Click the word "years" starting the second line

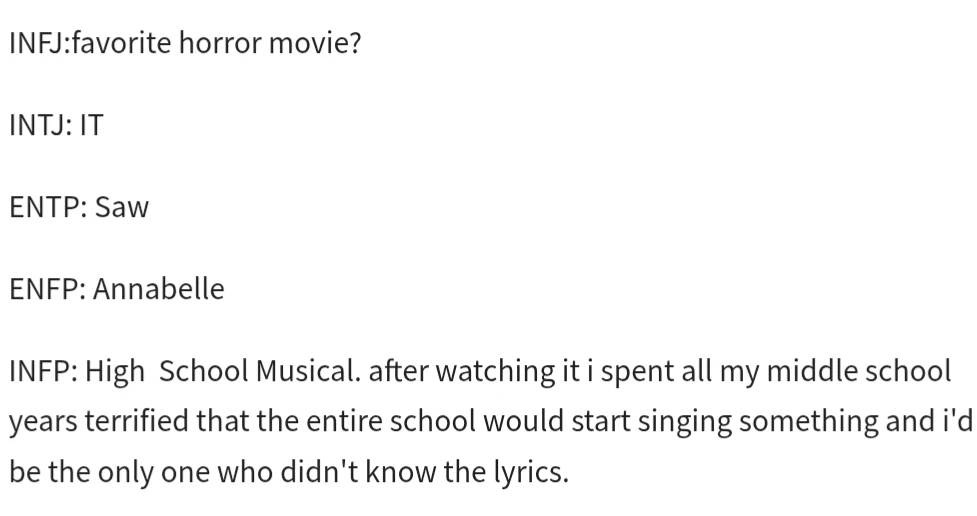pyautogui.click(x=37, y=422)
